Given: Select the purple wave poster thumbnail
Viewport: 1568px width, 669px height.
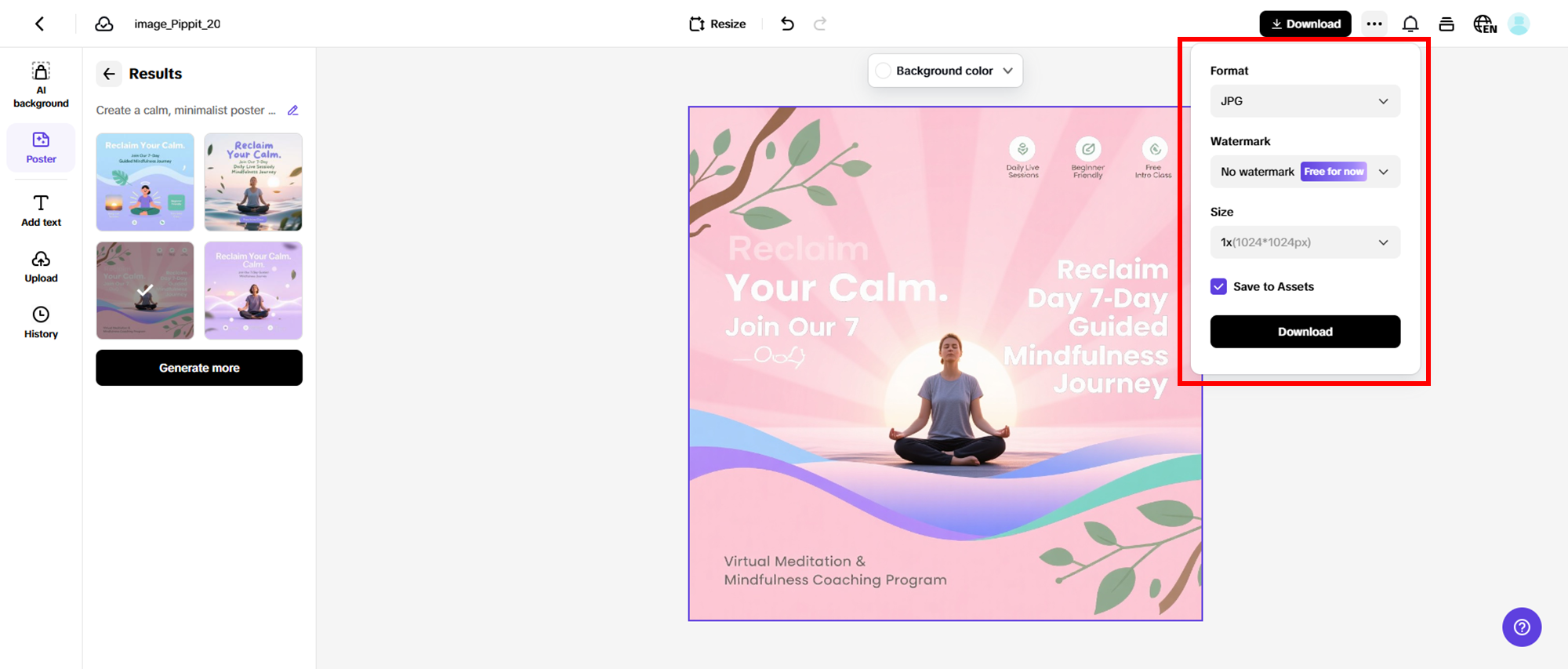Looking at the screenshot, I should (253, 290).
